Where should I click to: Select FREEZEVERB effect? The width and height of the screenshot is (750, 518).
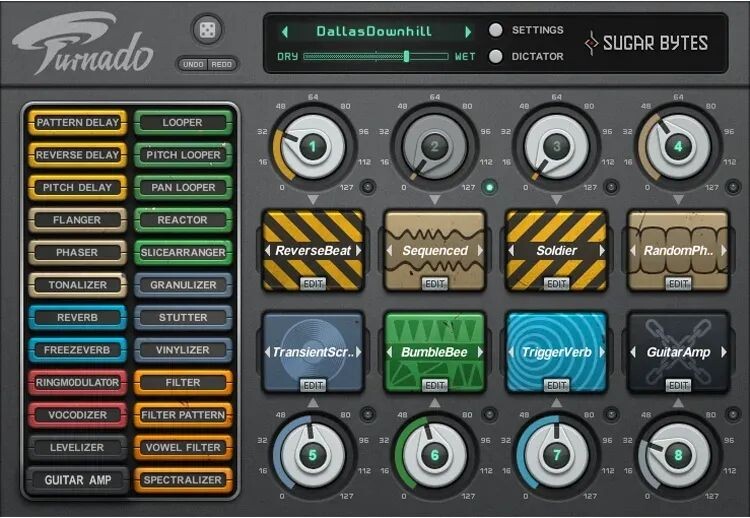pyautogui.click(x=77, y=350)
